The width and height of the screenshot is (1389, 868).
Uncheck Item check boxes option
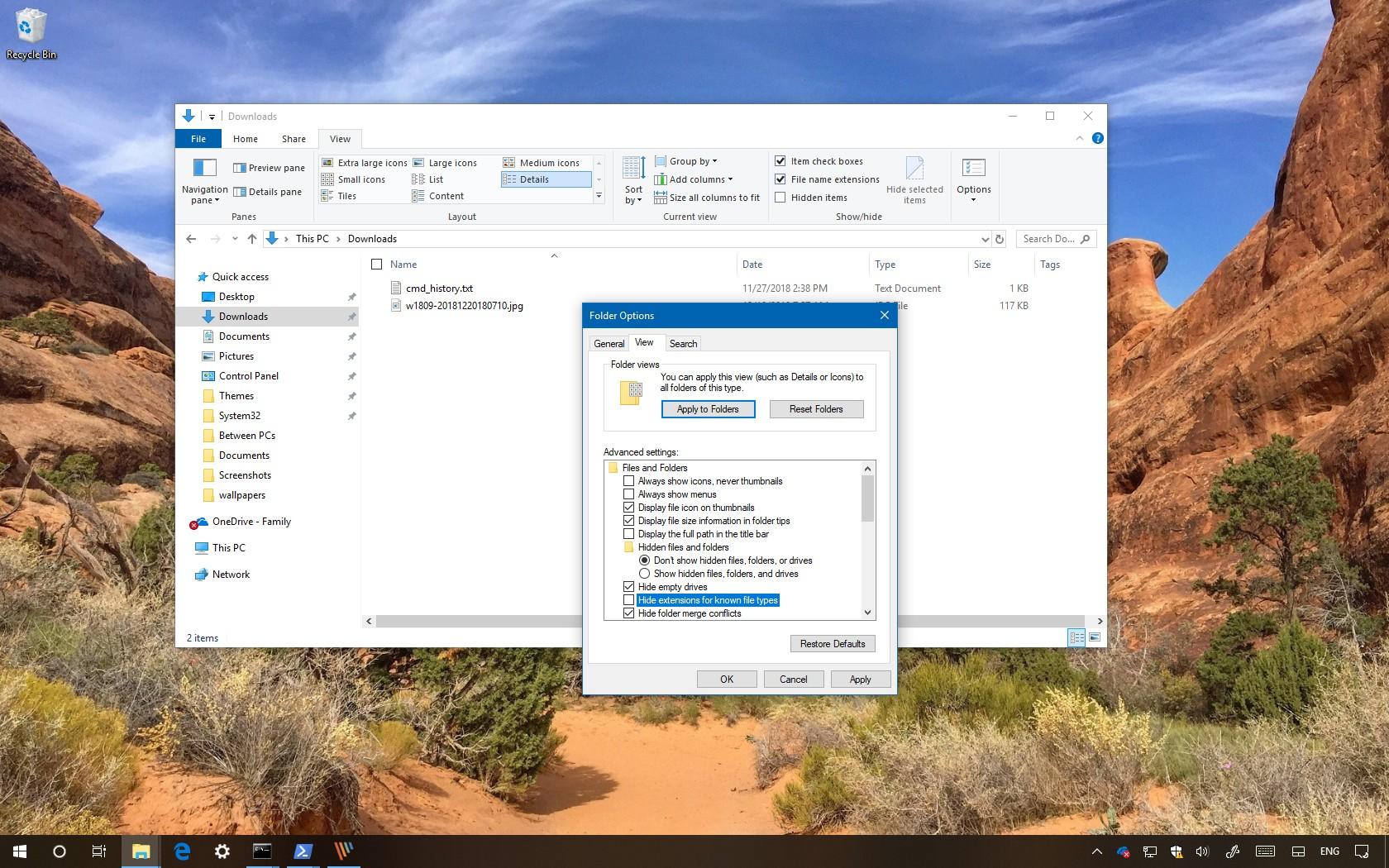coord(780,161)
